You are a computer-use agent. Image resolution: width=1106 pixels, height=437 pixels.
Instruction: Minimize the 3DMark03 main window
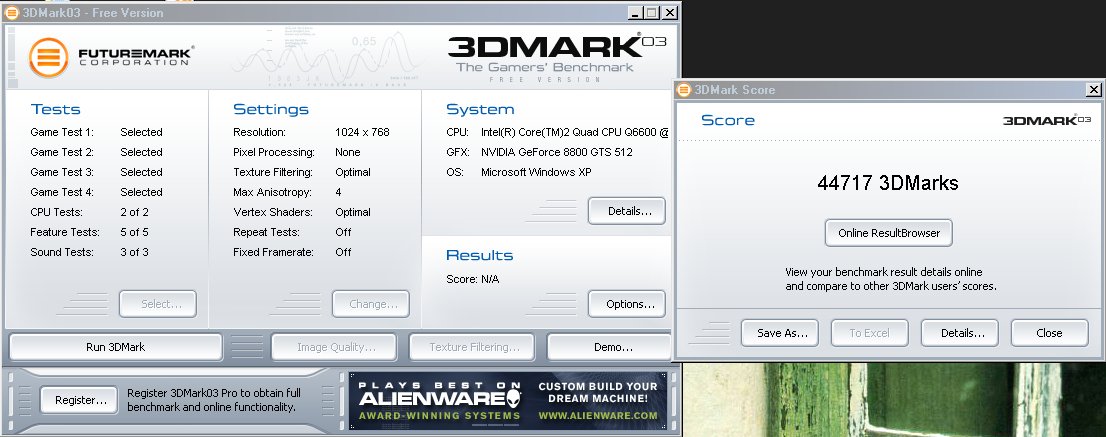633,12
